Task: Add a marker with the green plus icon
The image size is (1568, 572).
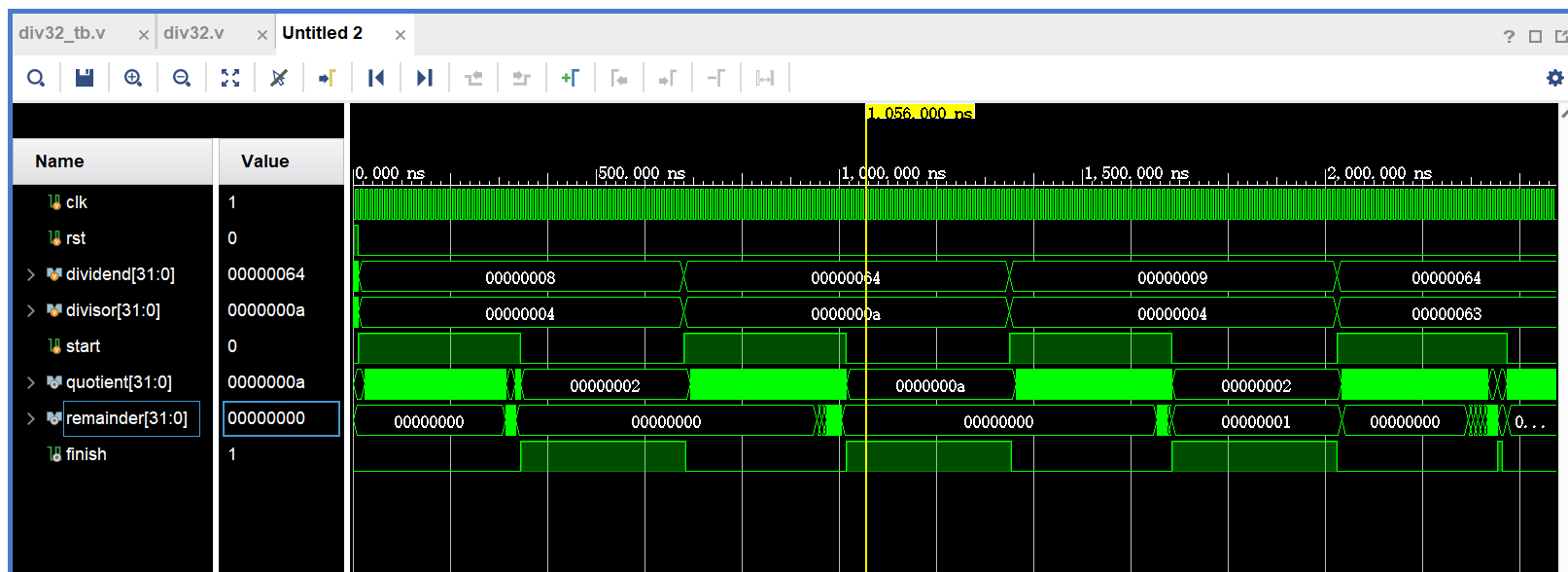Action: coord(571,78)
